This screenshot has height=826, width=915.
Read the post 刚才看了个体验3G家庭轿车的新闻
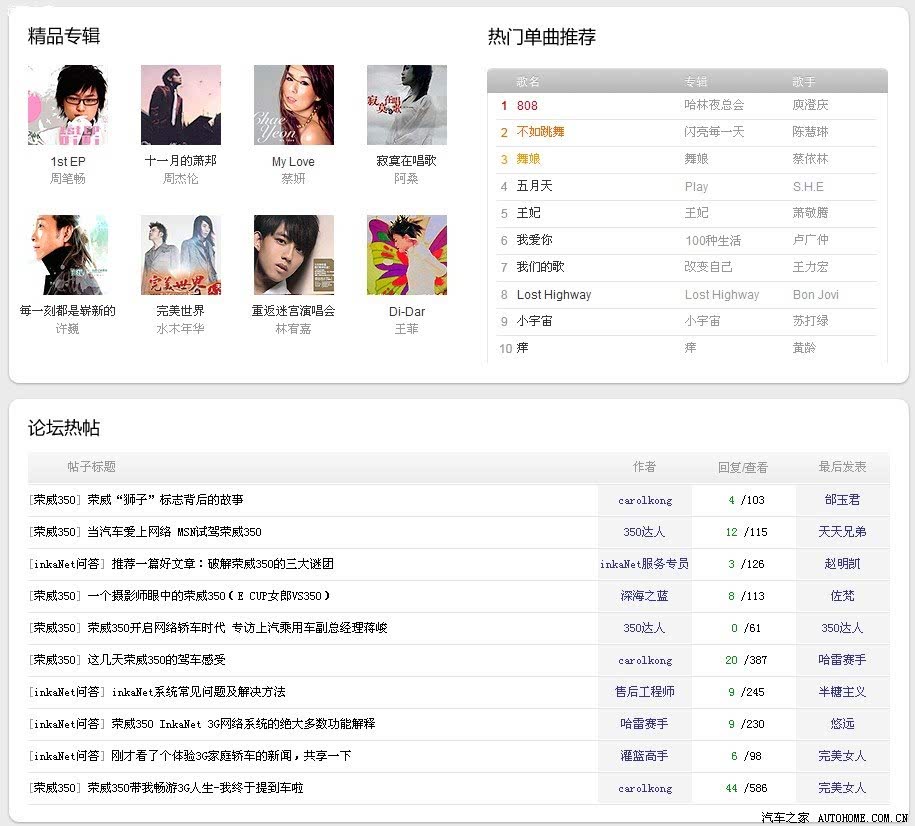(231, 756)
